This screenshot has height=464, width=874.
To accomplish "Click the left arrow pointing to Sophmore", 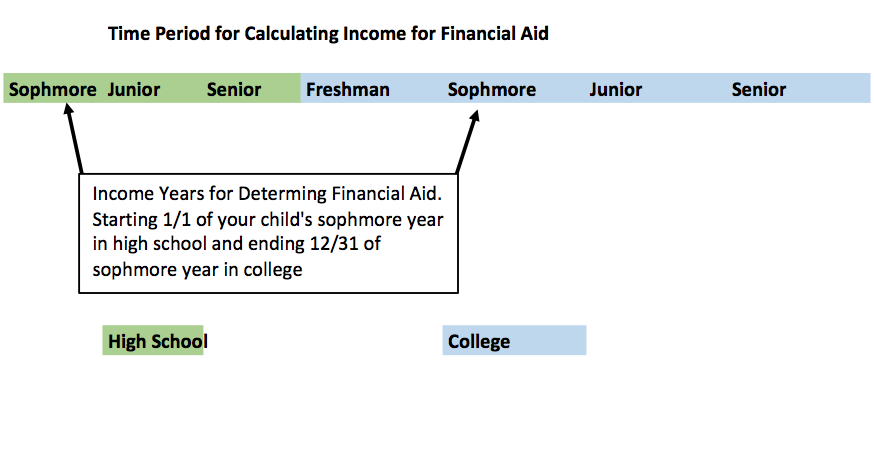I will click(74, 138).
